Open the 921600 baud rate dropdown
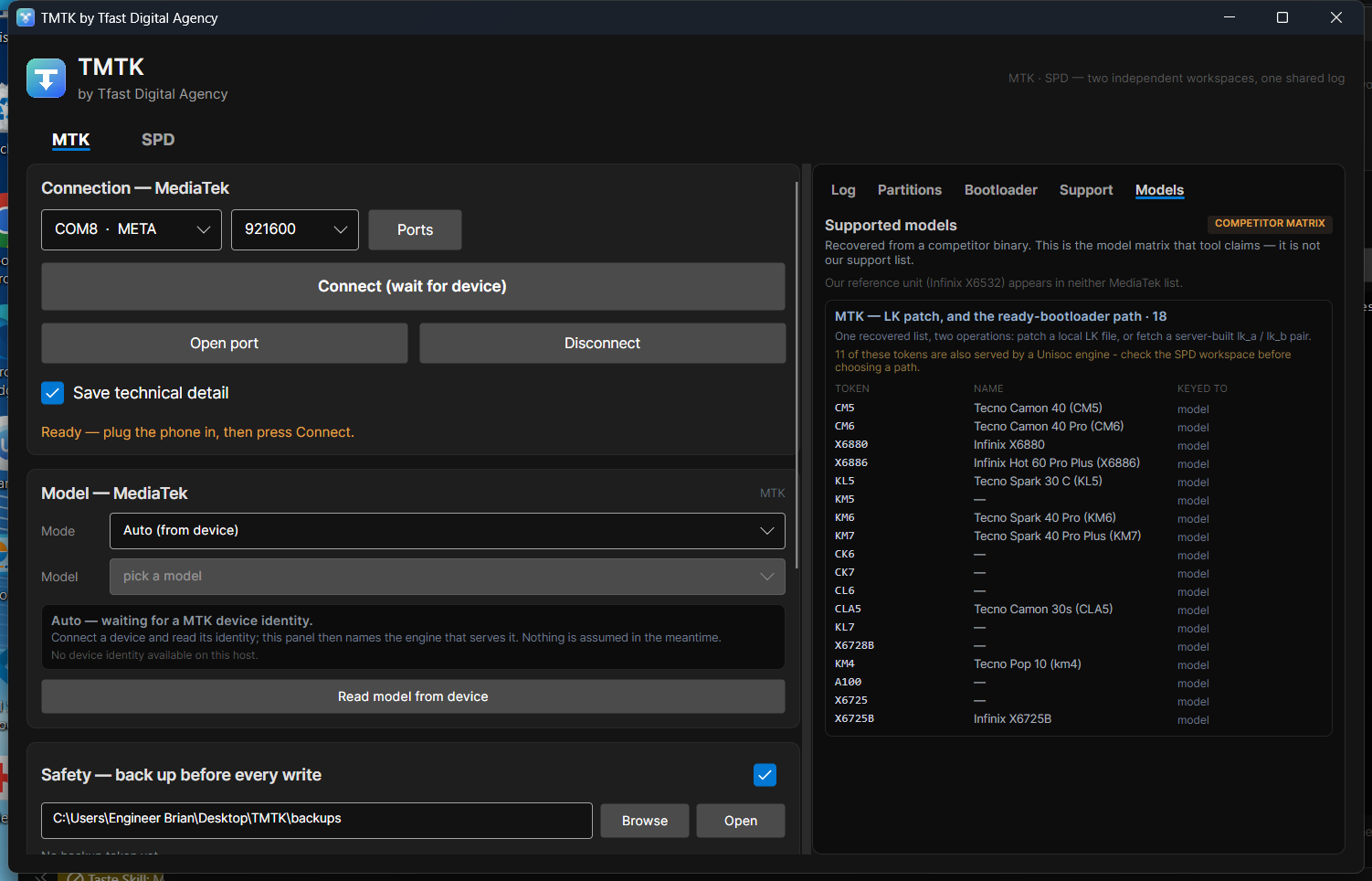This screenshot has height=881, width=1372. tap(295, 229)
